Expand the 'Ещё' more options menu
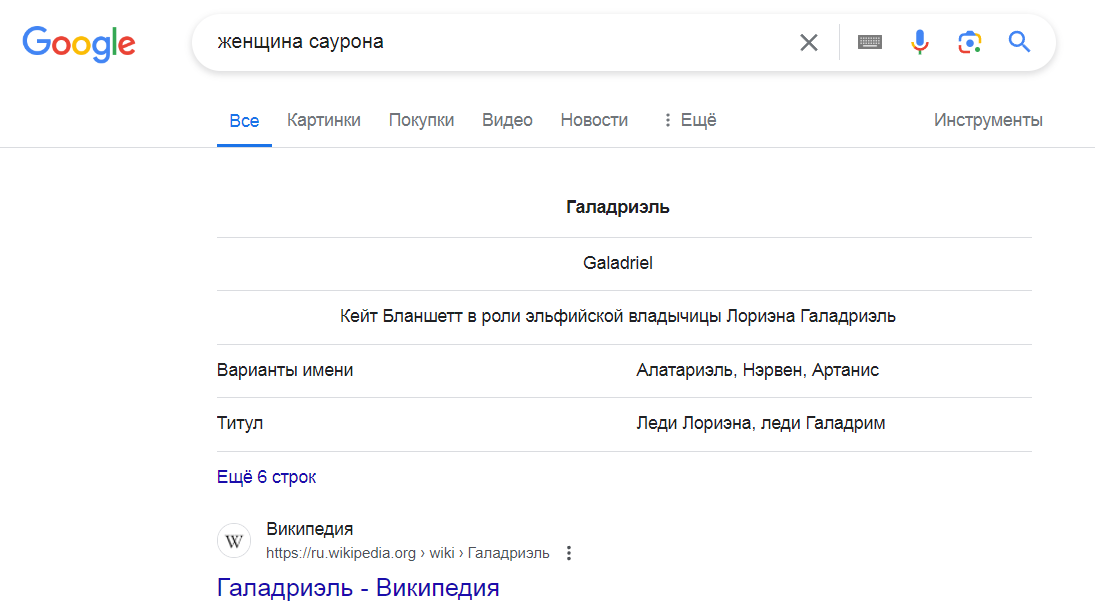 pyautogui.click(x=689, y=120)
